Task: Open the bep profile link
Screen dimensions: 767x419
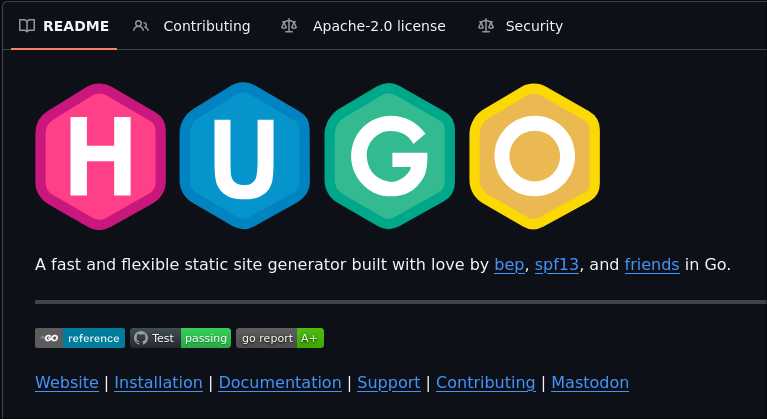Action: pyautogui.click(x=509, y=265)
